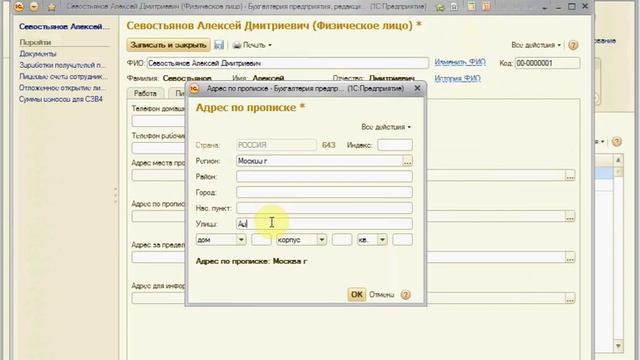This screenshot has height=360, width=640.
Task: Open ellipsis button for Адрес по прописке field
Action: pyautogui.click(x=570, y=216)
